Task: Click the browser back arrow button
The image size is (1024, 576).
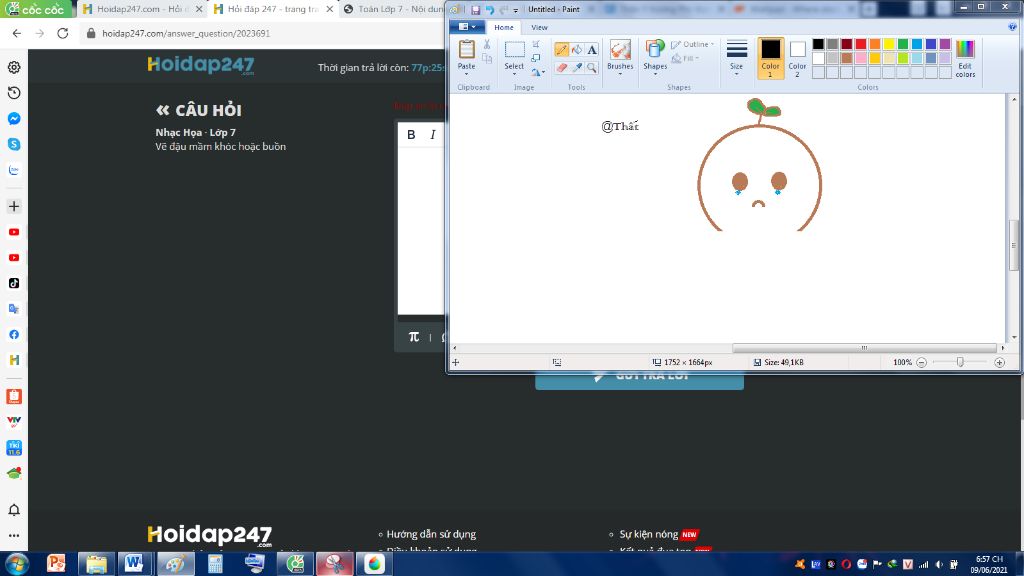Action: (17, 33)
